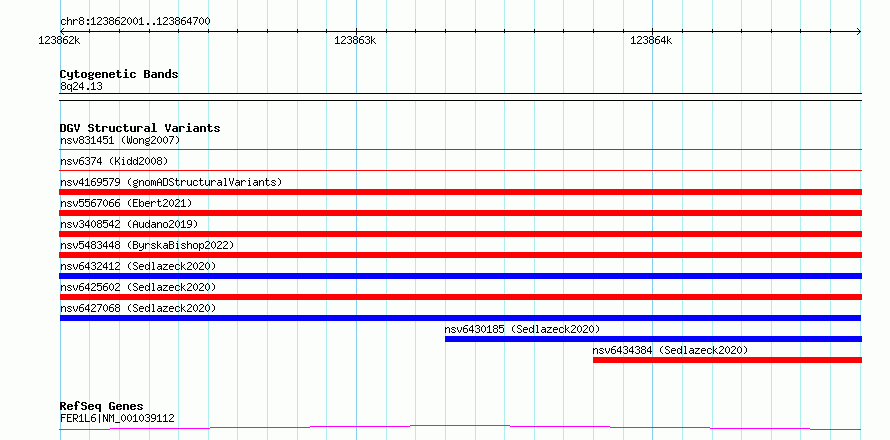The image size is (890, 440).
Task: Open variant nsv6427068 (Sedlazeck2020) label
Action: pyautogui.click(x=138, y=308)
